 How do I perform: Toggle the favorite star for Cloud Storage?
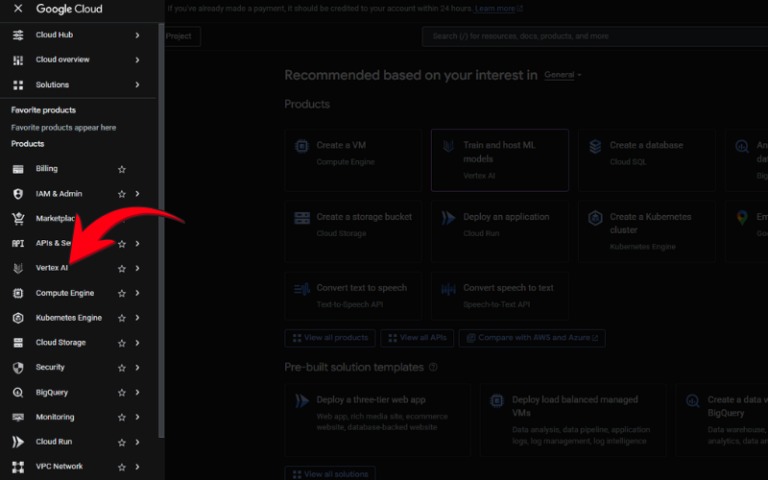pos(122,343)
